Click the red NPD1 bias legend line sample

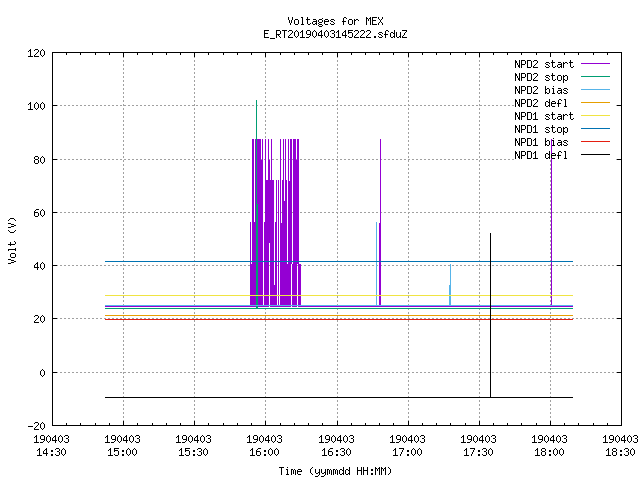point(595,142)
